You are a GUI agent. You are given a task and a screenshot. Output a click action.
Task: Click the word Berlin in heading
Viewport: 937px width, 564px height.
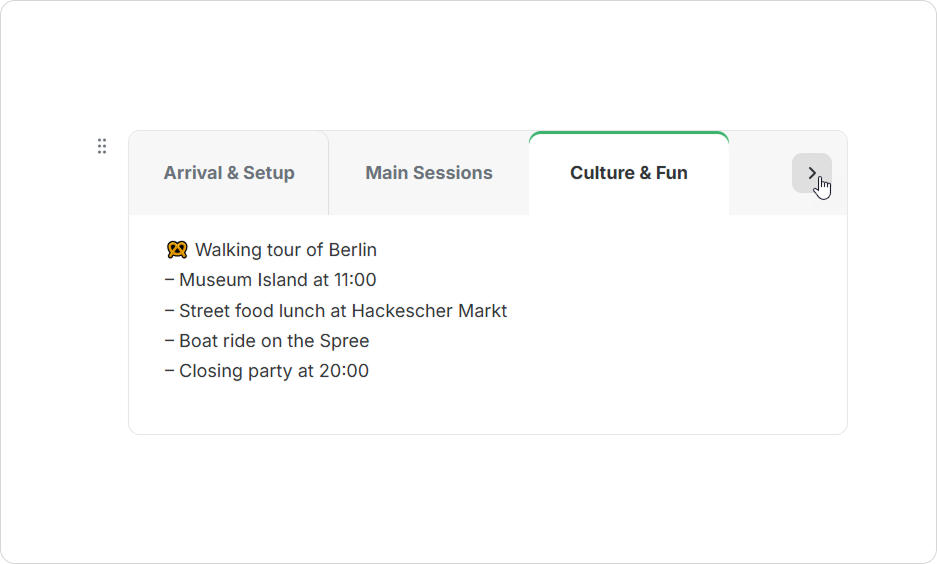click(x=353, y=249)
